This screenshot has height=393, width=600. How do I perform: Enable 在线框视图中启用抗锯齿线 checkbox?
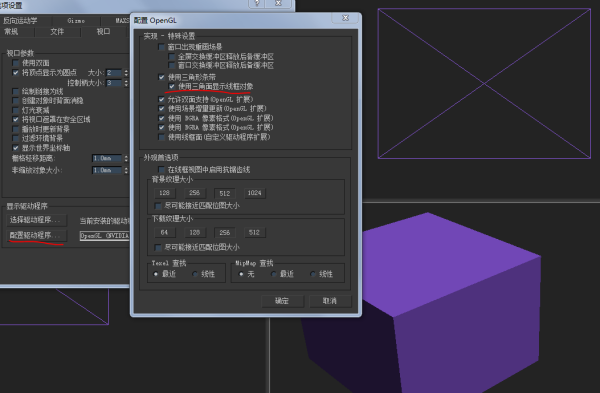coord(161,170)
